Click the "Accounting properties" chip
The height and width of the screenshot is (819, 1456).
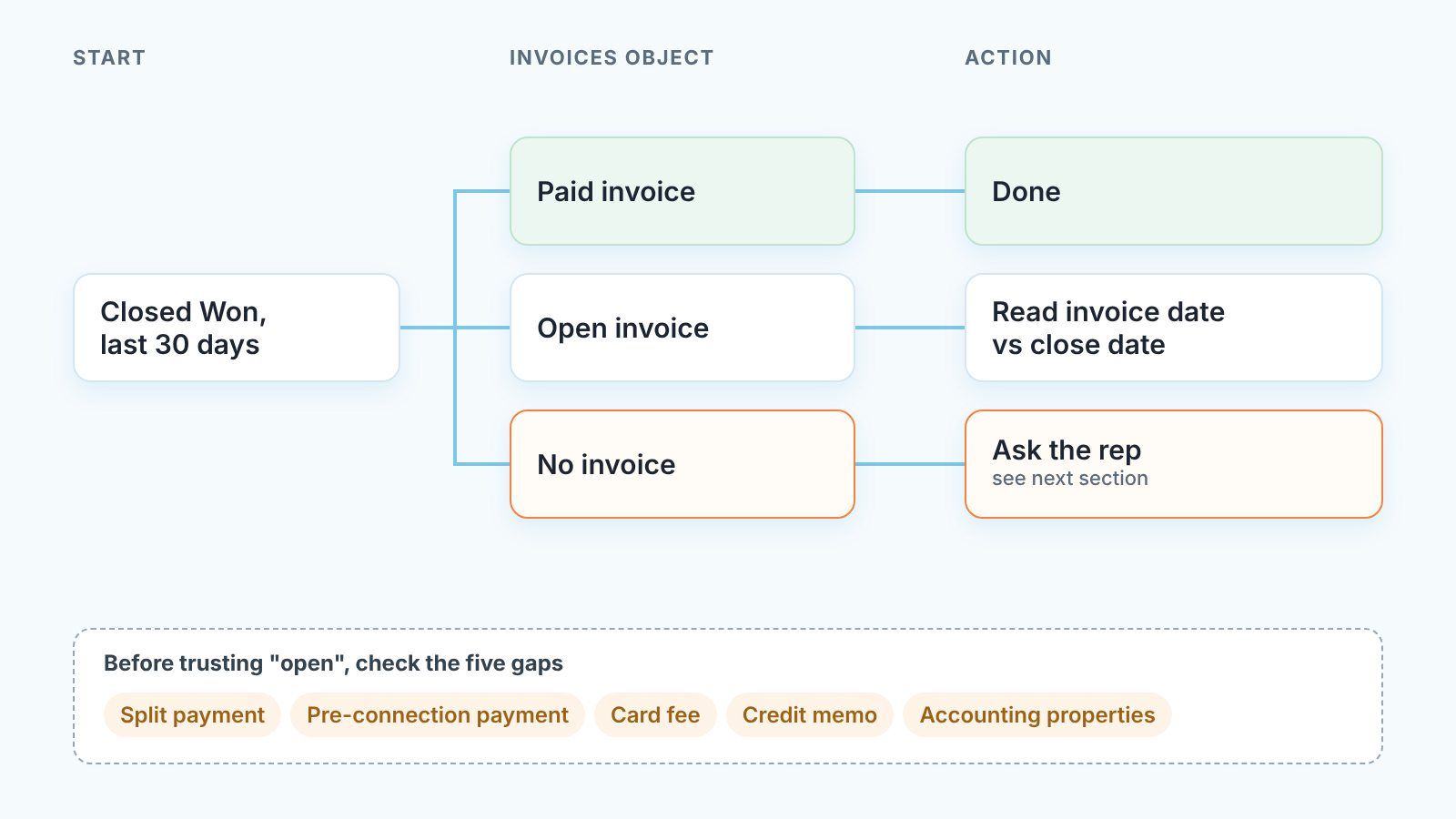click(1037, 715)
